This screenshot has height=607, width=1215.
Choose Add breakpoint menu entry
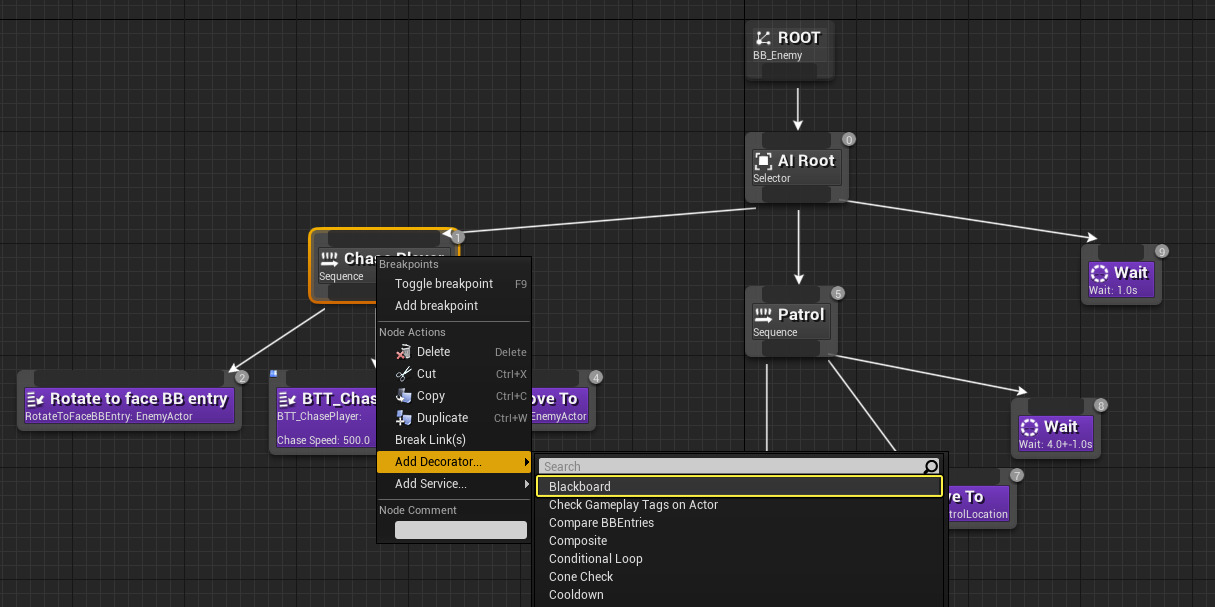[x=436, y=306]
